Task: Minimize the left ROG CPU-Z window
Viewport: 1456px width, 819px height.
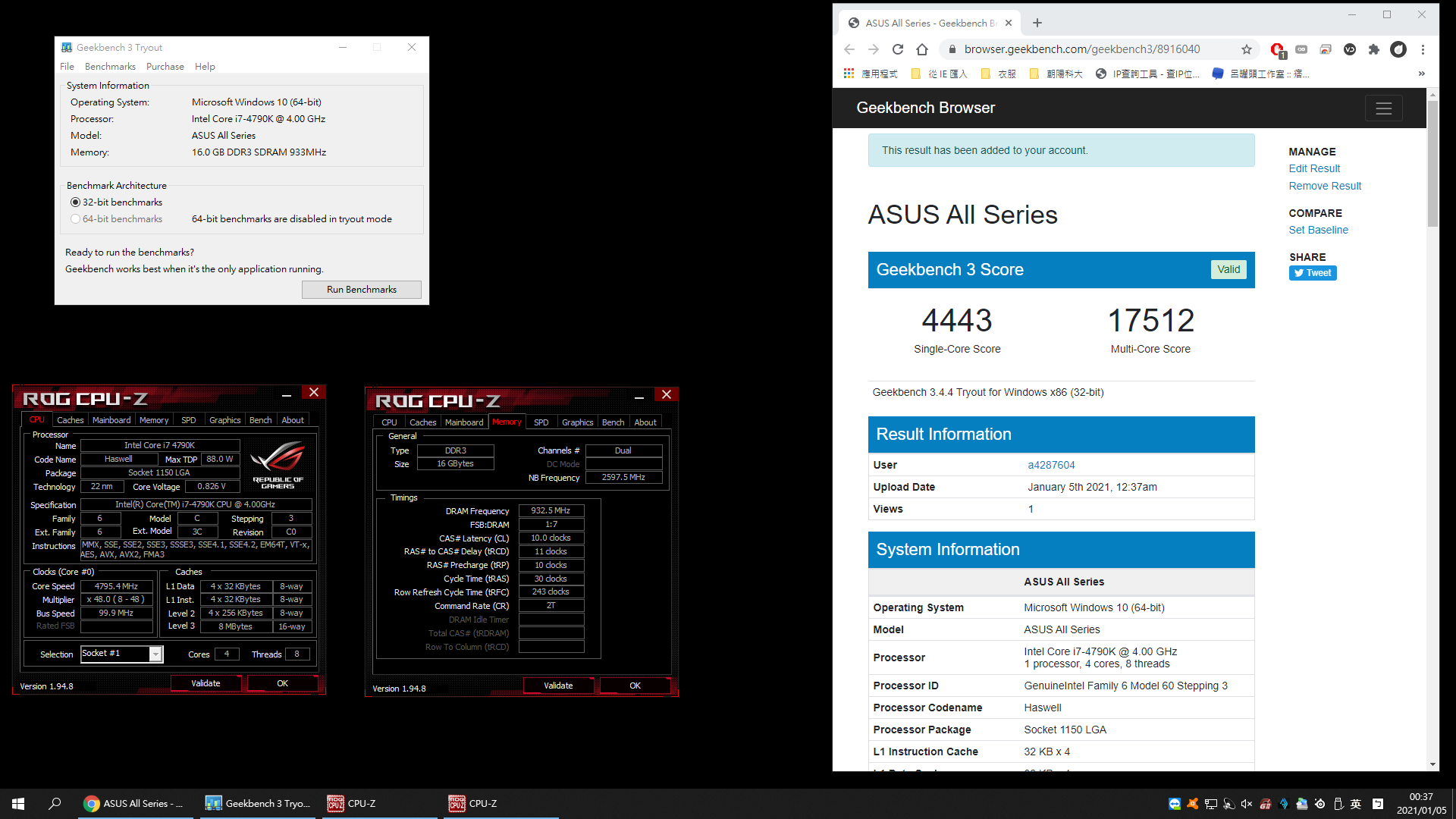Action: 287,394
